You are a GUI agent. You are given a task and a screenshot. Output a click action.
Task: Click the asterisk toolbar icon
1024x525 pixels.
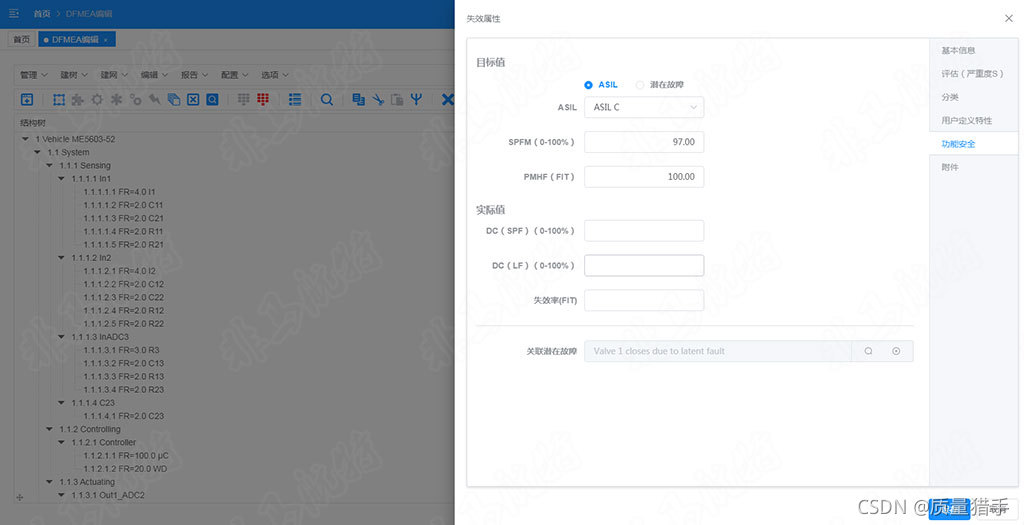click(116, 99)
